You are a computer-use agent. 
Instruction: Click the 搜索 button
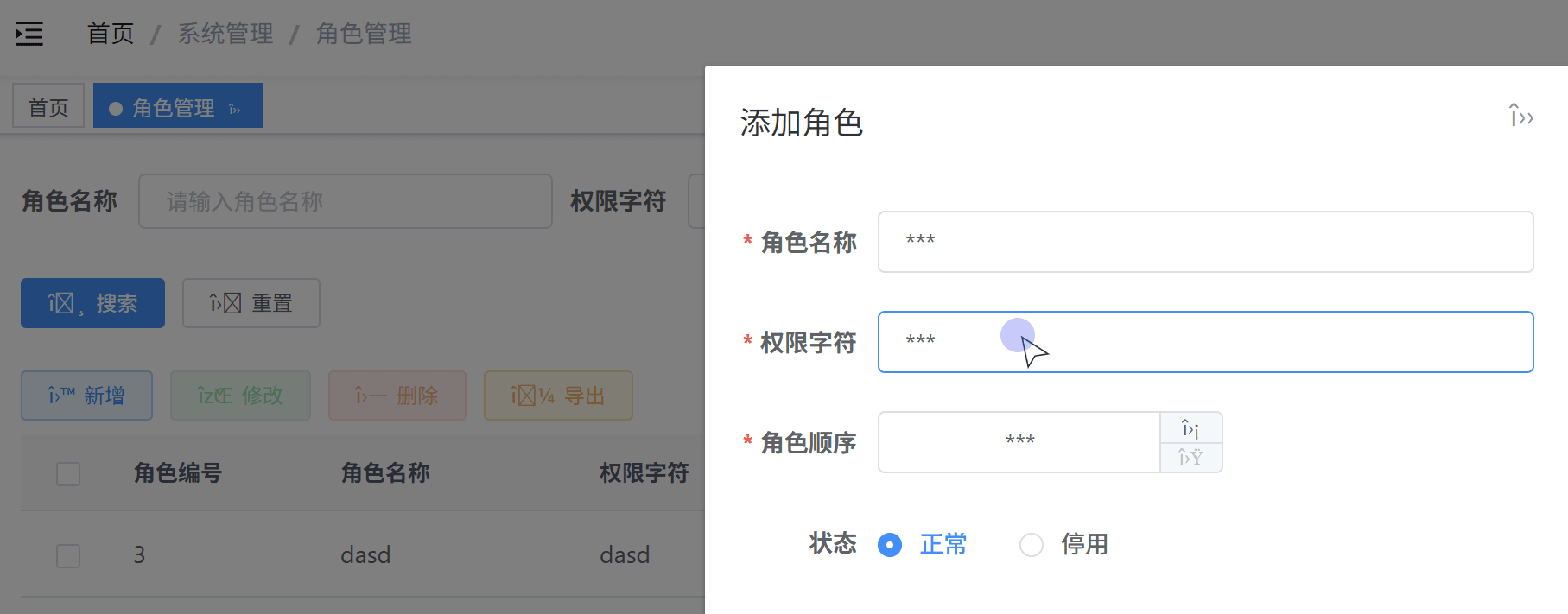coord(92,303)
